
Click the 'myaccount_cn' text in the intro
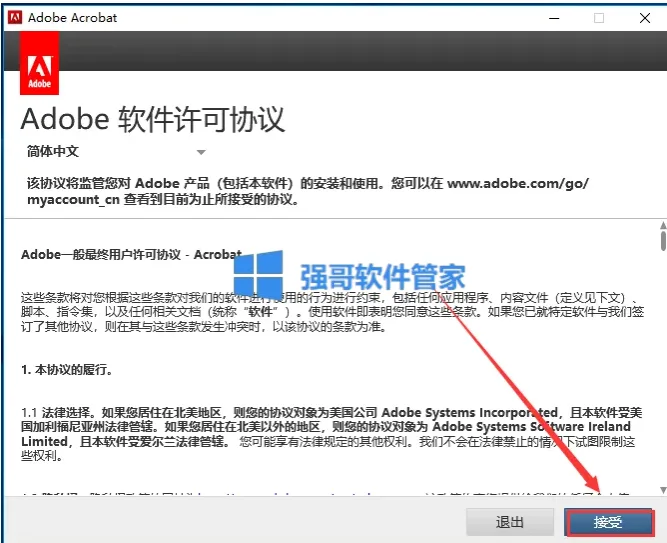[x=73, y=200]
